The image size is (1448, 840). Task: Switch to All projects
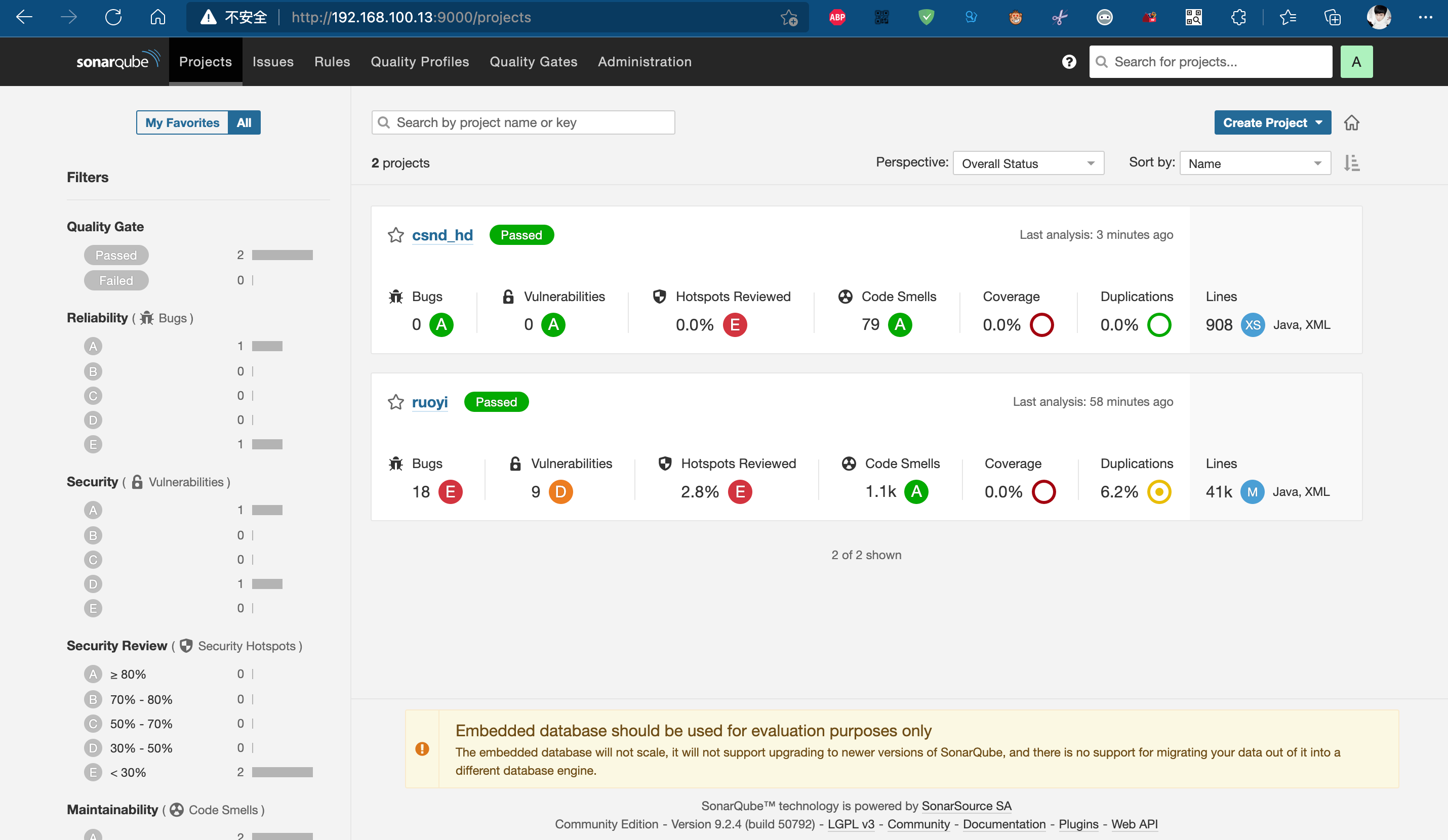pos(244,122)
